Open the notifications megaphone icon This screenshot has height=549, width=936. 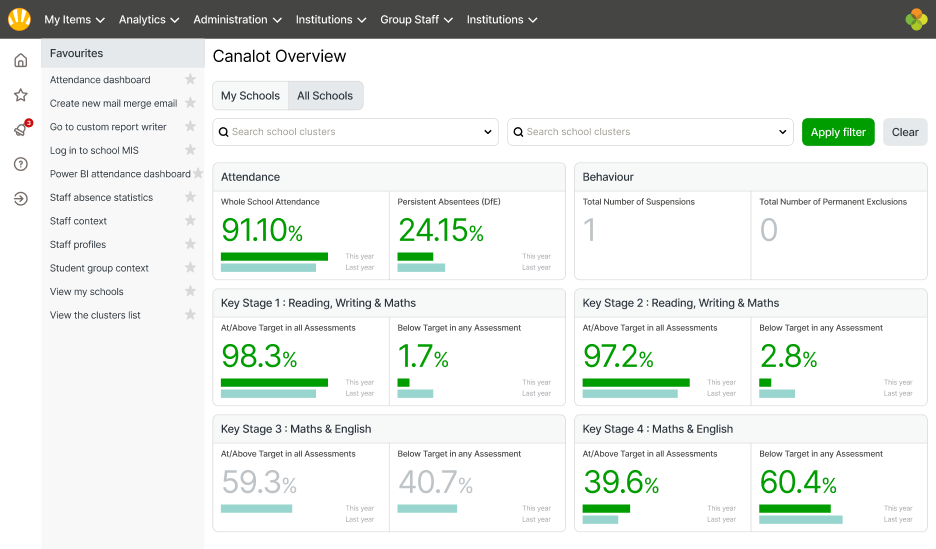pos(20,130)
